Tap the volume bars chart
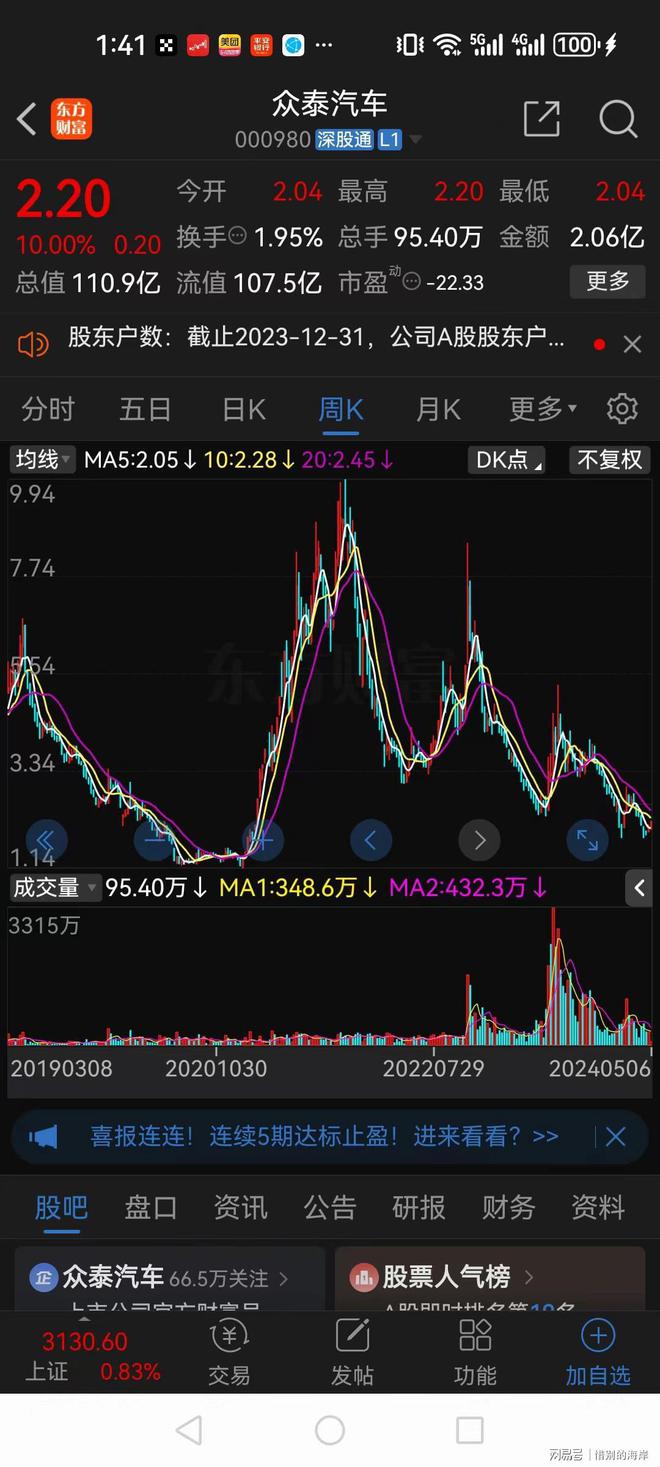660x1467 pixels. click(329, 976)
